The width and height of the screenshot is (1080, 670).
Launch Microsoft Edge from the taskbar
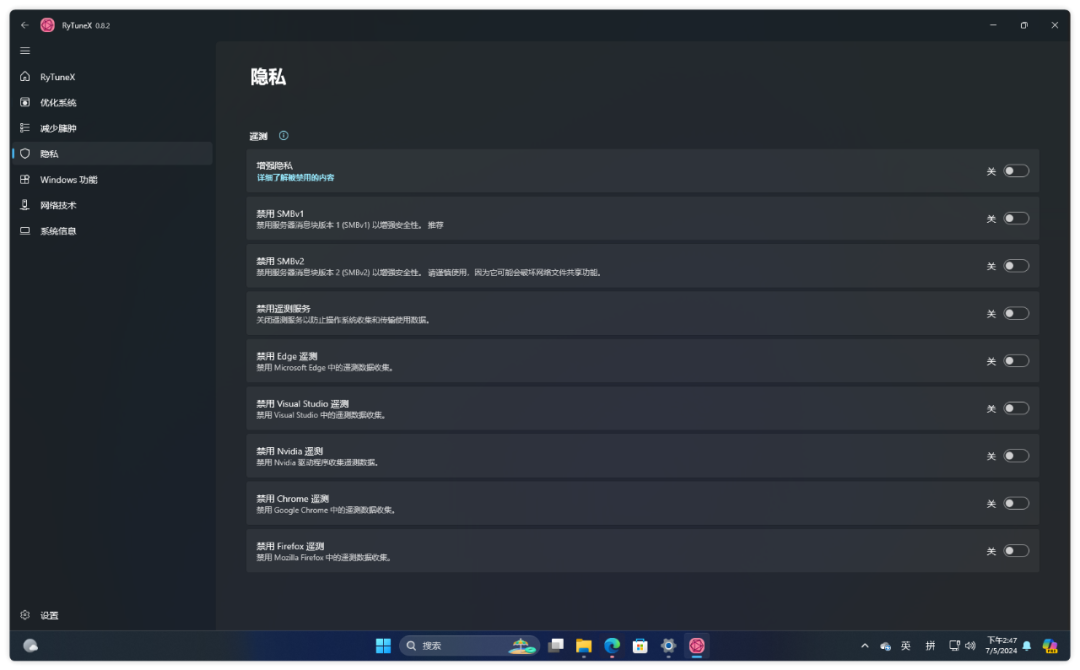[x=612, y=645]
